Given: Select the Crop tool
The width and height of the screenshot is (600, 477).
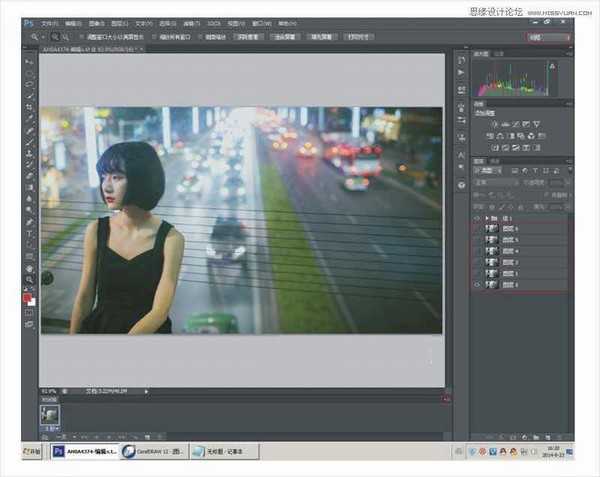Looking at the screenshot, I should (29, 108).
